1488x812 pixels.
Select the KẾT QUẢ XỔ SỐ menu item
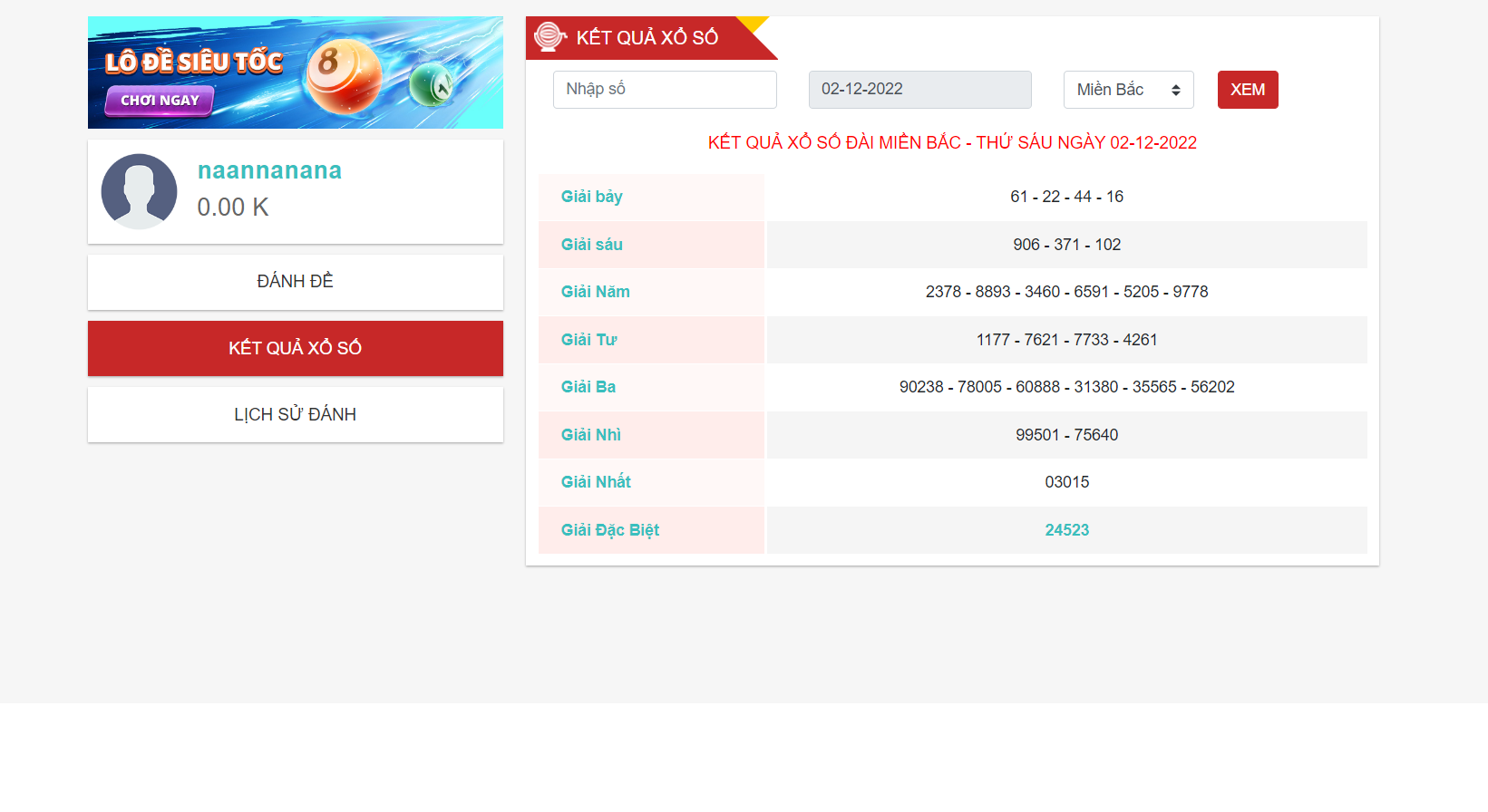(296, 348)
